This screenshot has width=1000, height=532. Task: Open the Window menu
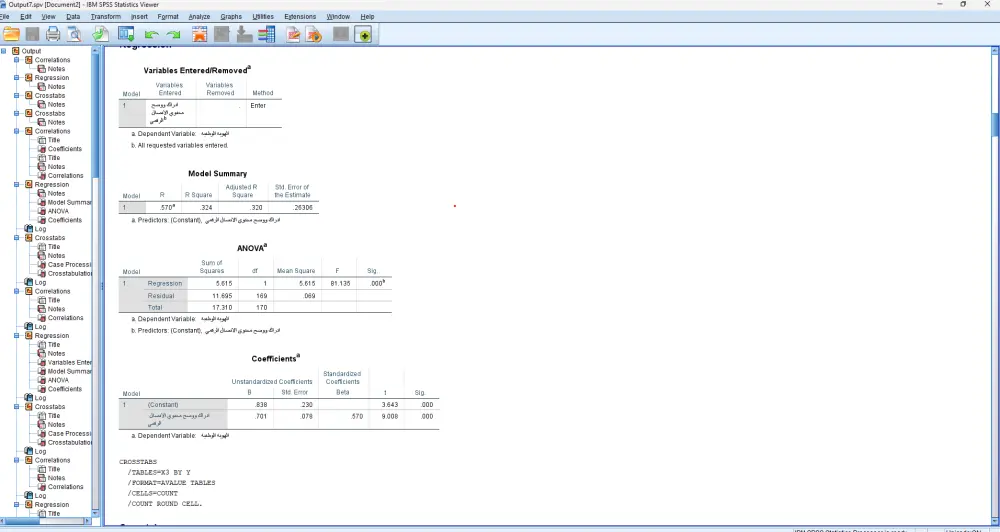338,17
